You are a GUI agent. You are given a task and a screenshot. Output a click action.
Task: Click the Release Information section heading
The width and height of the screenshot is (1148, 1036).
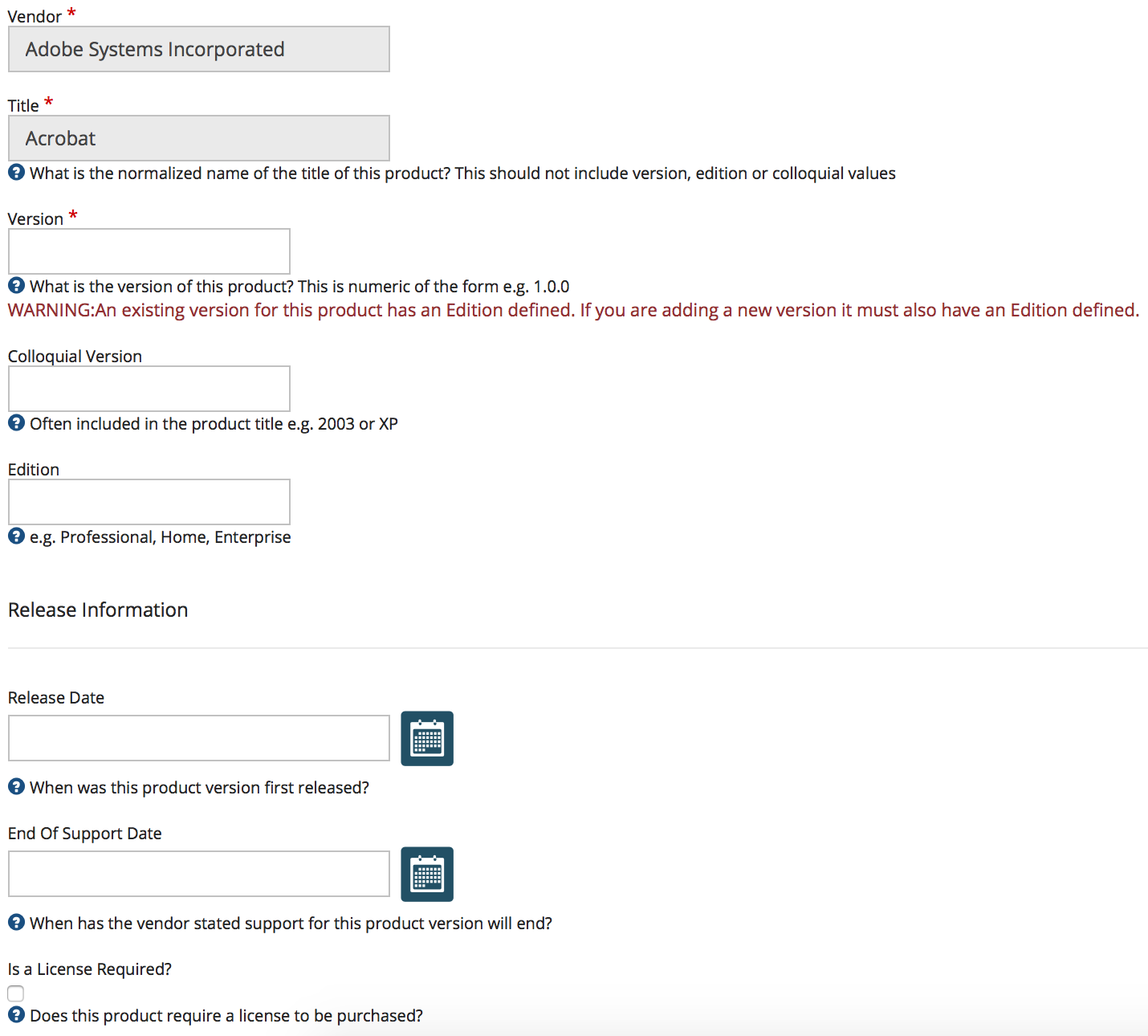tap(97, 610)
